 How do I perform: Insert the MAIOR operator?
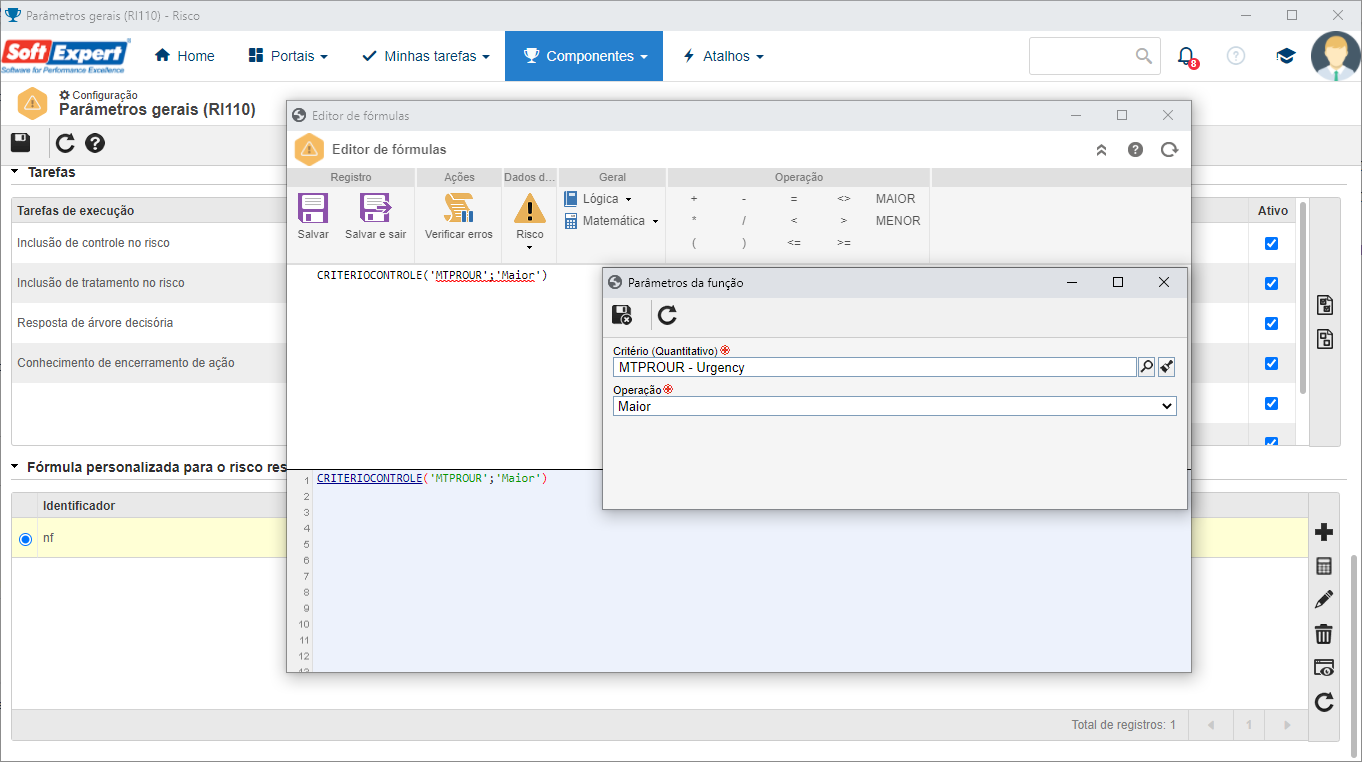[895, 199]
